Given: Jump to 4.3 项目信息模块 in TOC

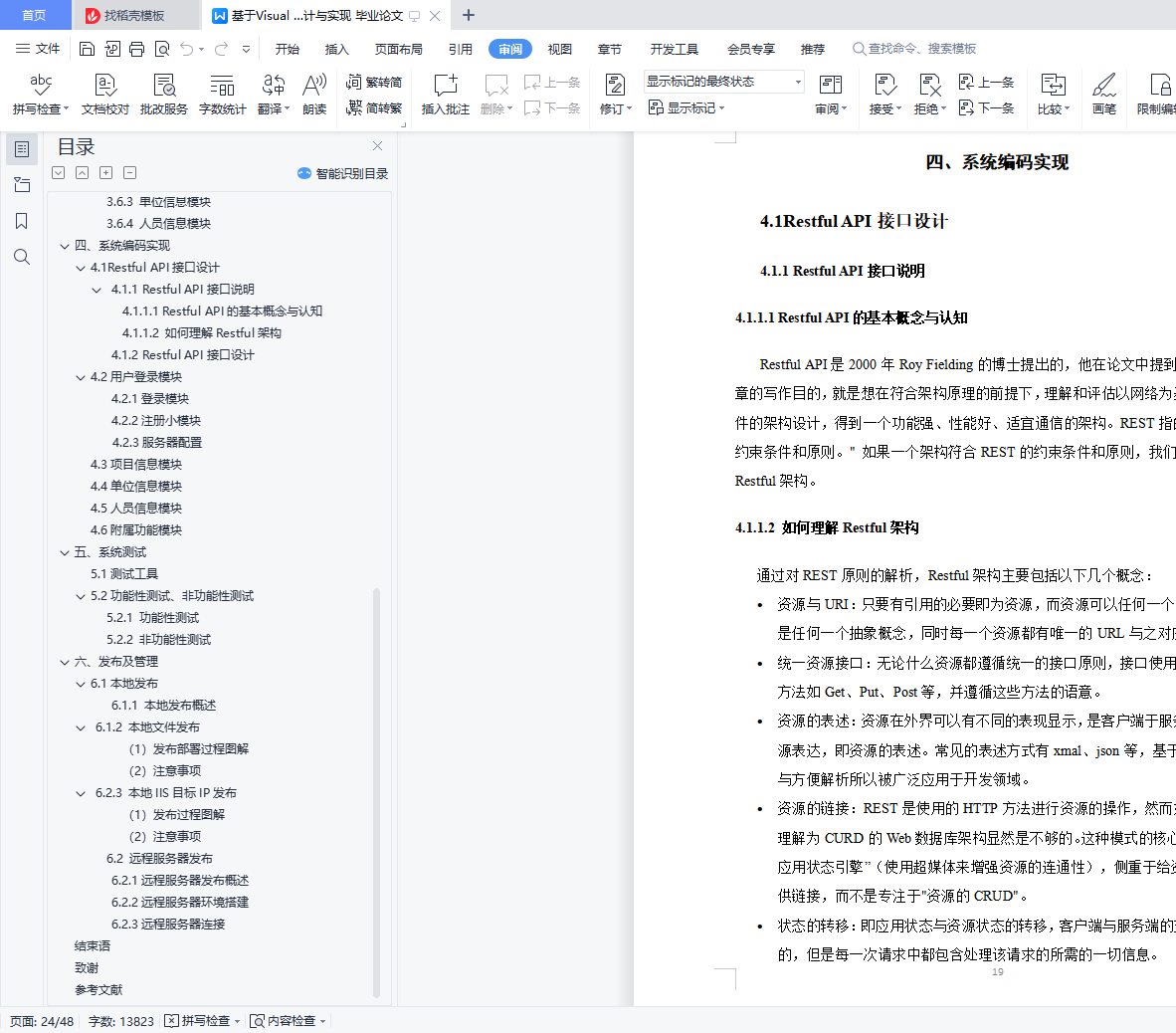Looking at the screenshot, I should [x=135, y=465].
